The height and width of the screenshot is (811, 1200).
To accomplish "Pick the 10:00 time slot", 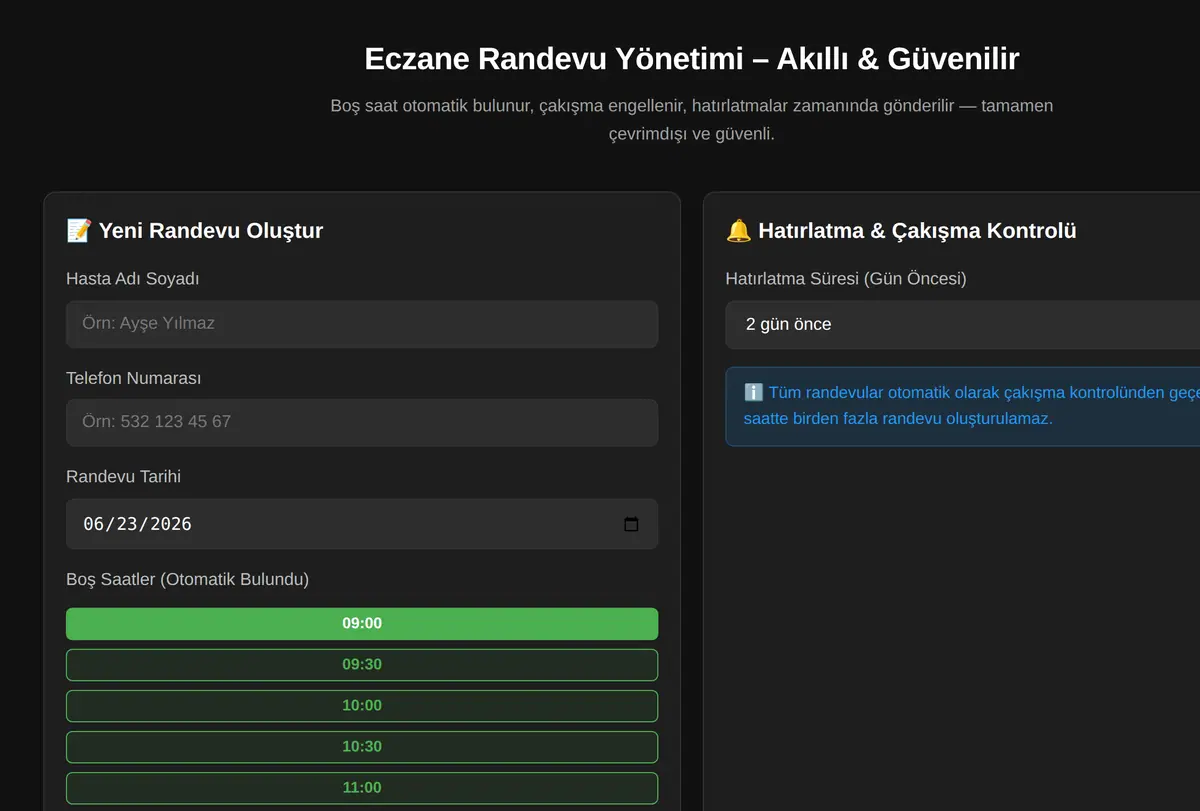I will pos(362,706).
